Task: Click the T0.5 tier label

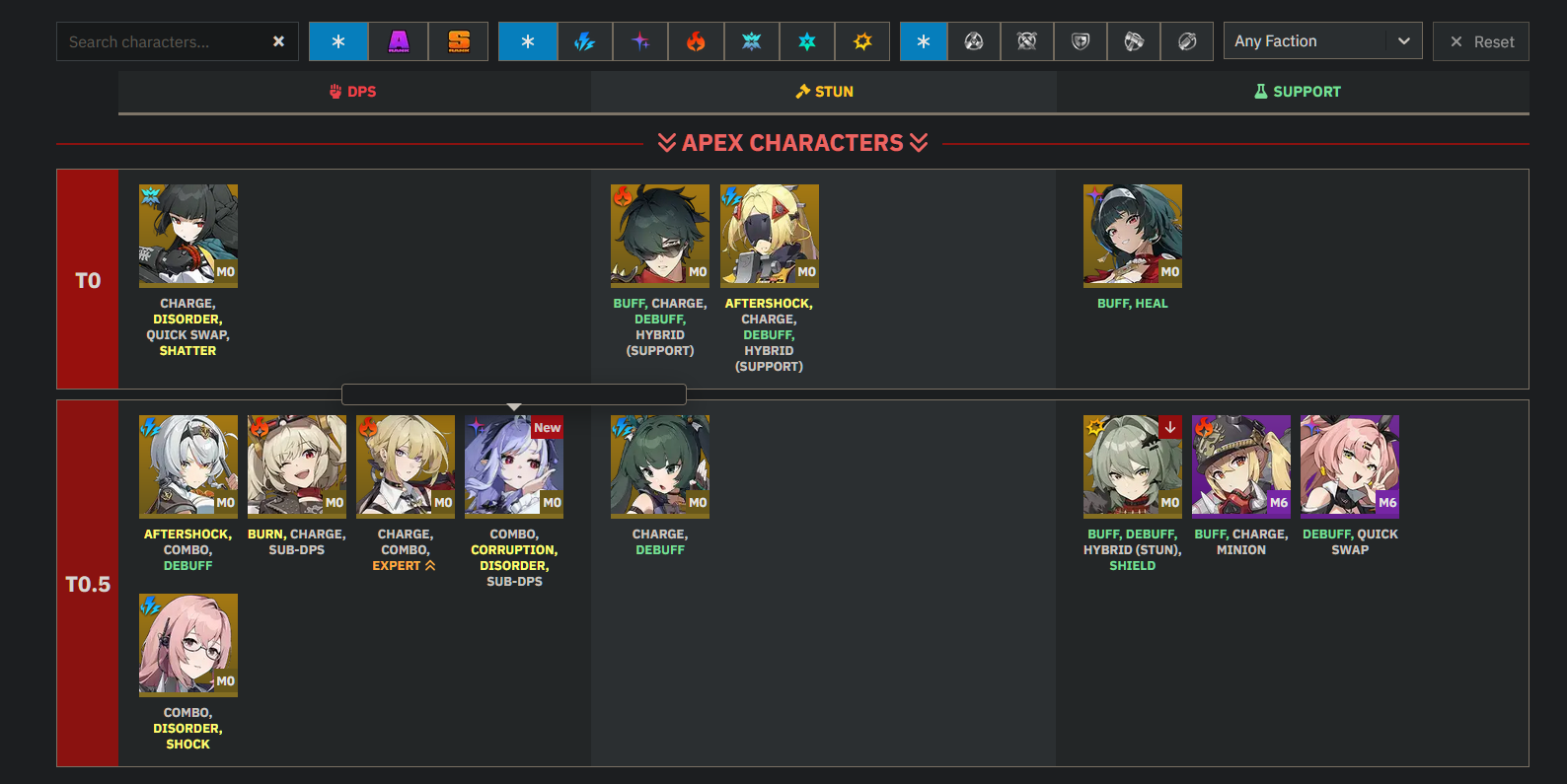Action: (x=88, y=584)
